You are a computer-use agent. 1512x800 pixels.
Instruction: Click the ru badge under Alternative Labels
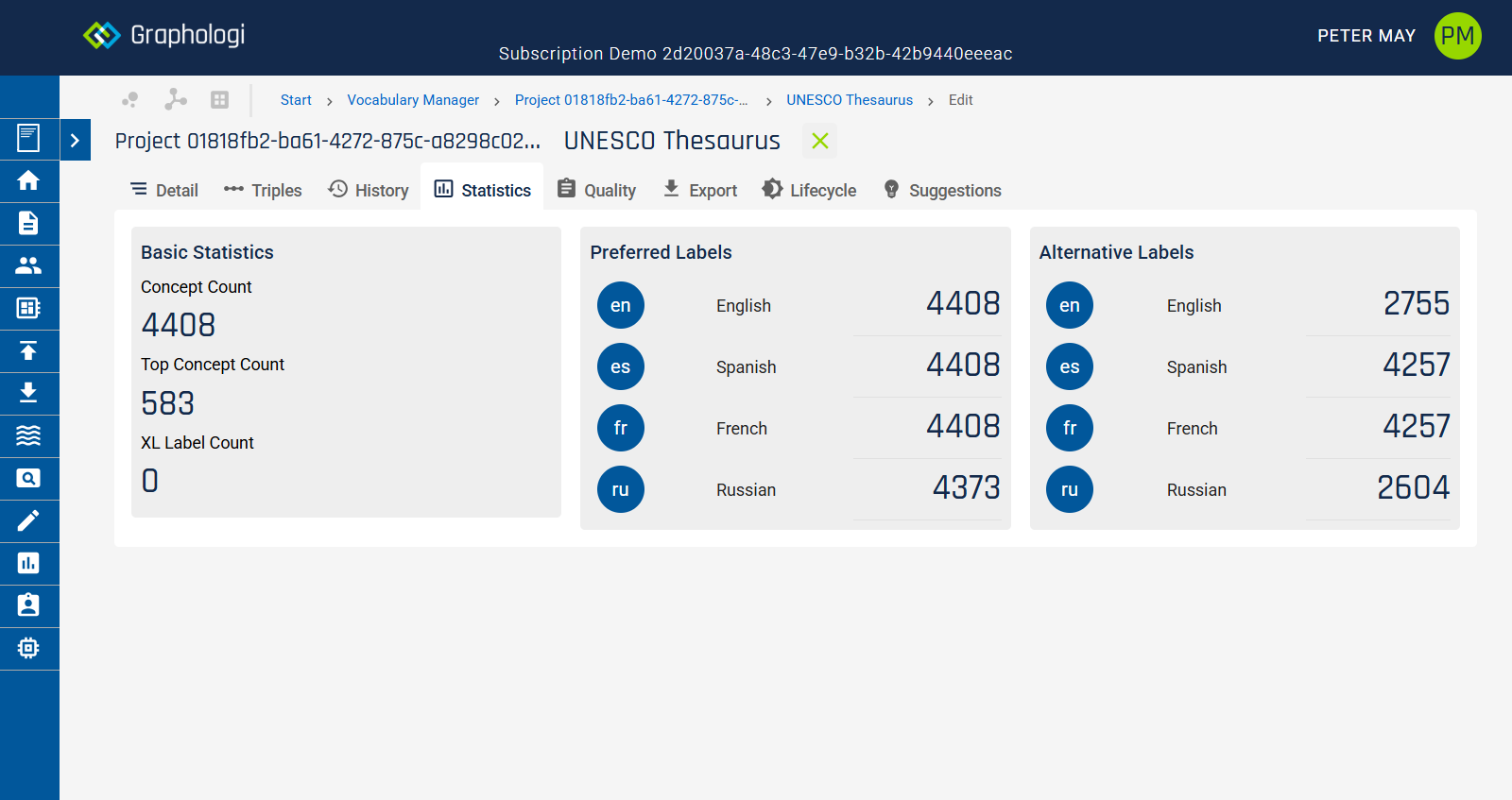(1070, 489)
